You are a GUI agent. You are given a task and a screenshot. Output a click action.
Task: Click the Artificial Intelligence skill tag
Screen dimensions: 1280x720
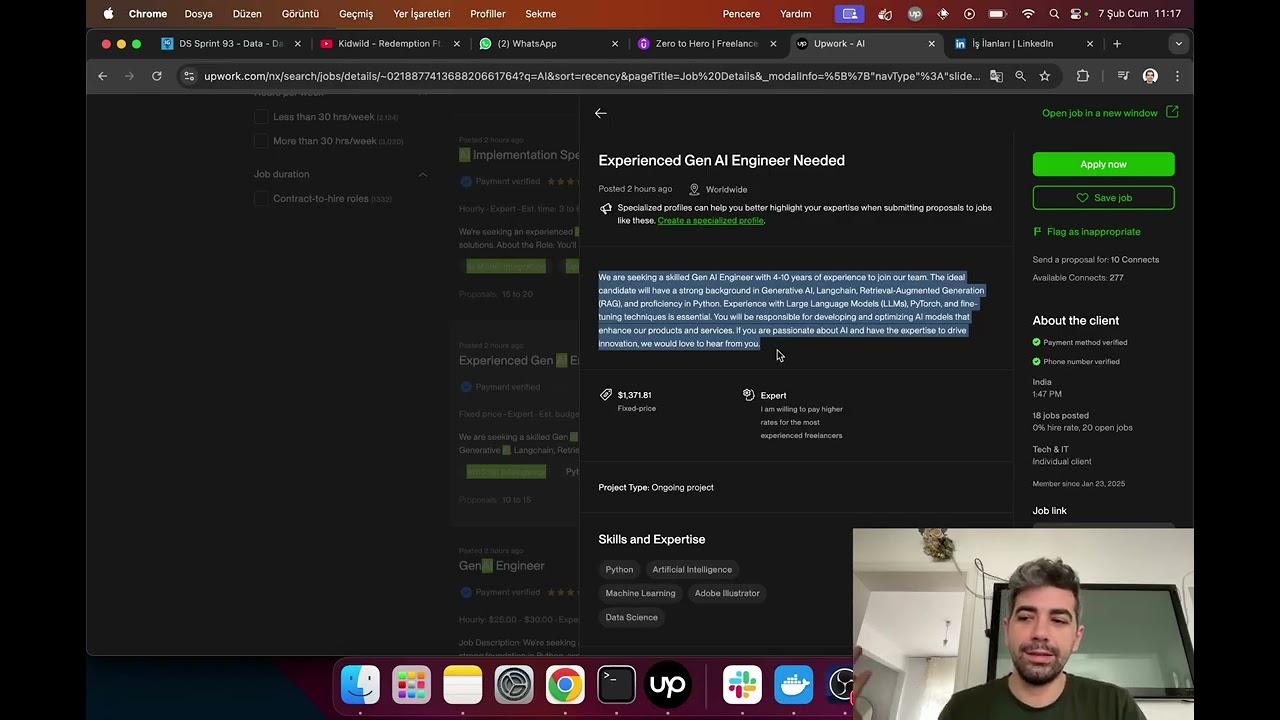point(692,570)
